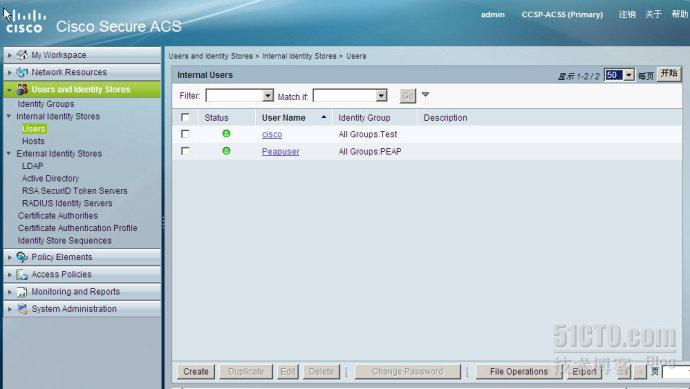This screenshot has height=389, width=690.
Task: Click the 注销 logout link
Action: pos(627,14)
